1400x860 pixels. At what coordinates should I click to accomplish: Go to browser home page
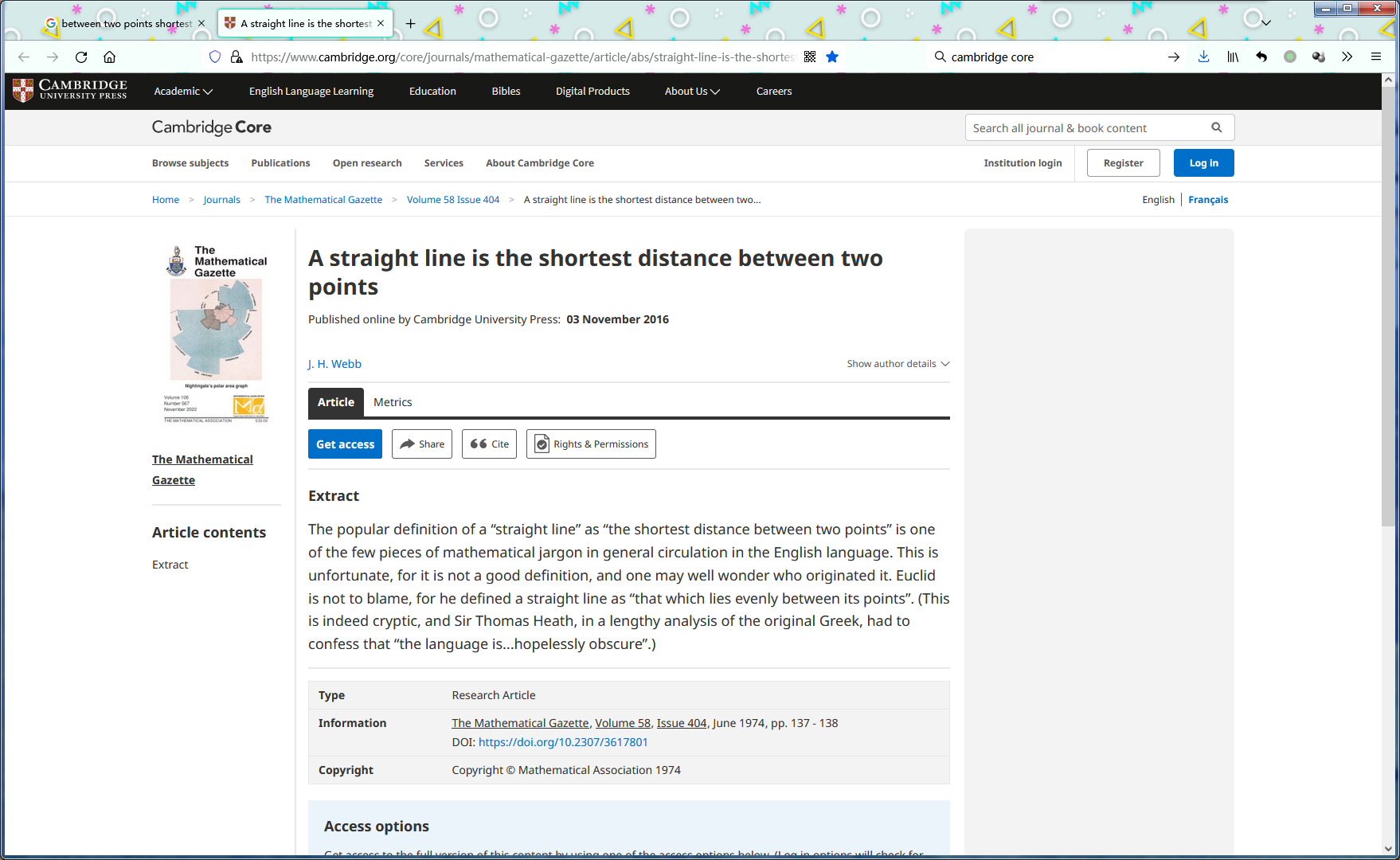[110, 57]
